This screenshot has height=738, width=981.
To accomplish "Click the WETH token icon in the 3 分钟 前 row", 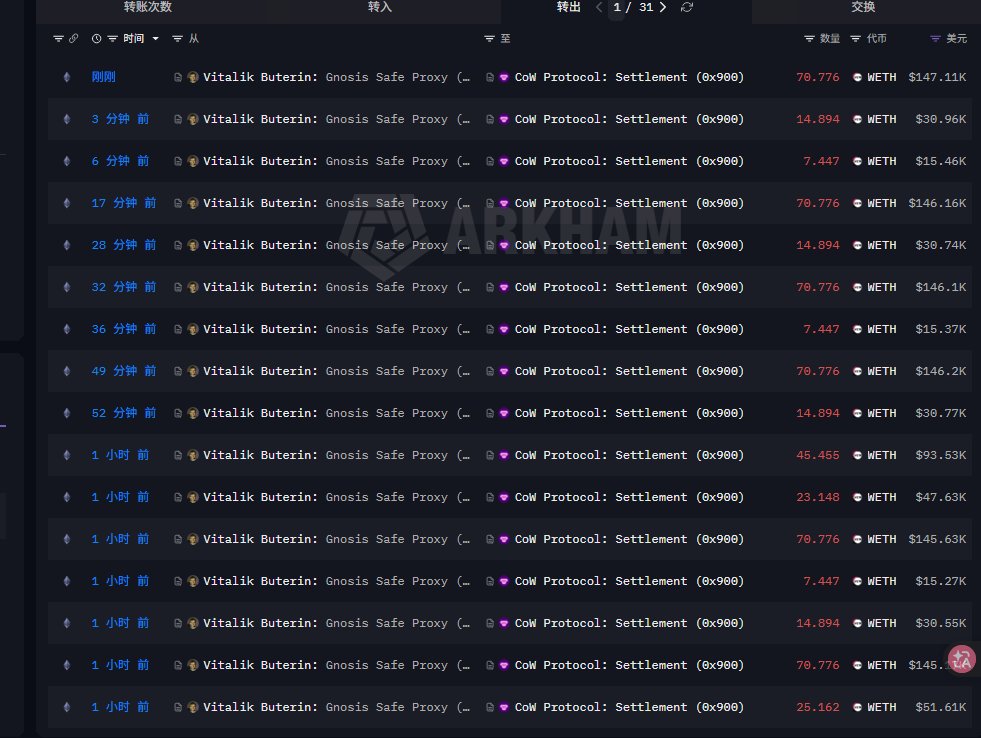I will pos(857,119).
